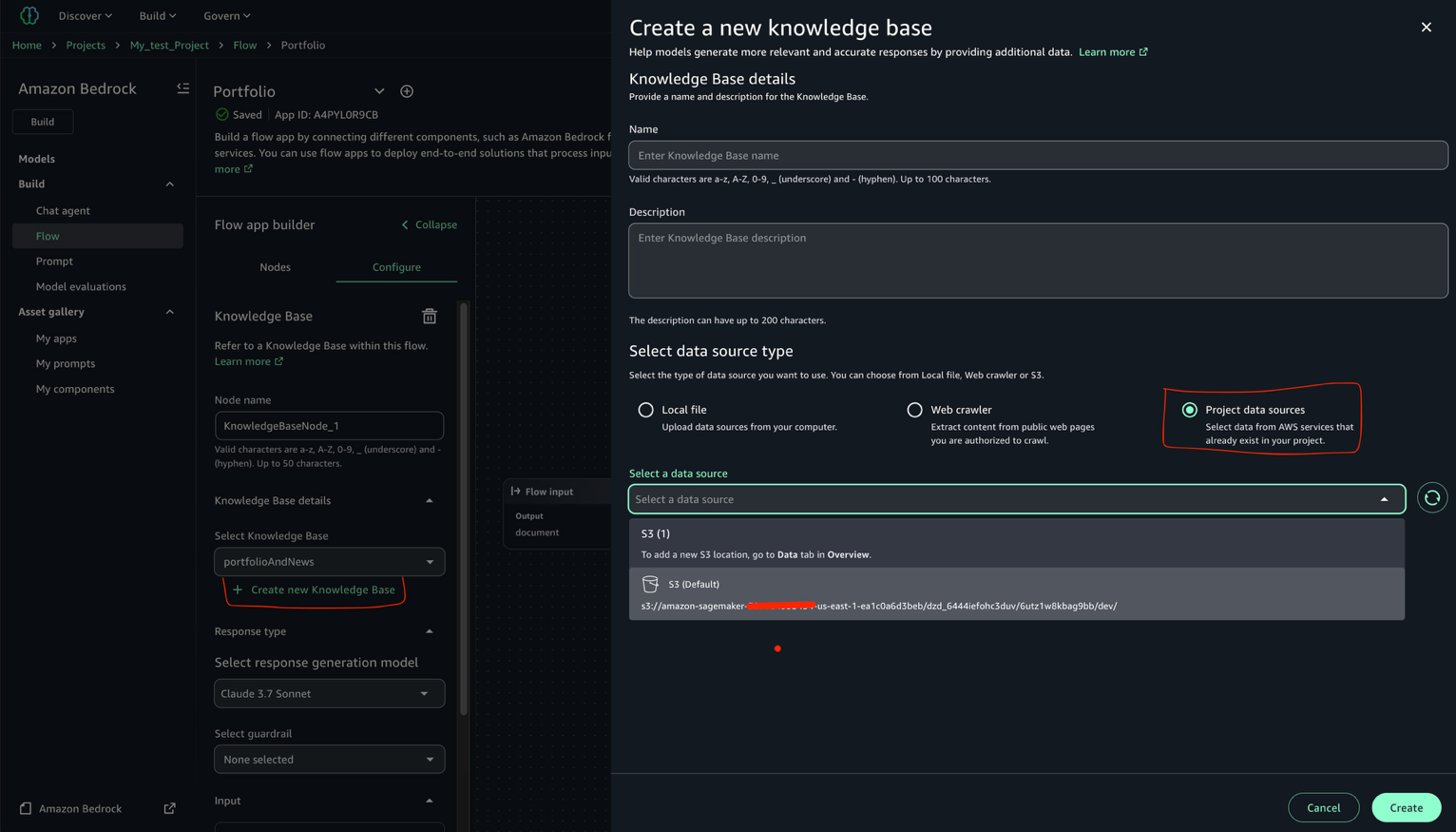Go to Flow breadcrumb link
The height and width of the screenshot is (832, 1456).
(x=244, y=46)
